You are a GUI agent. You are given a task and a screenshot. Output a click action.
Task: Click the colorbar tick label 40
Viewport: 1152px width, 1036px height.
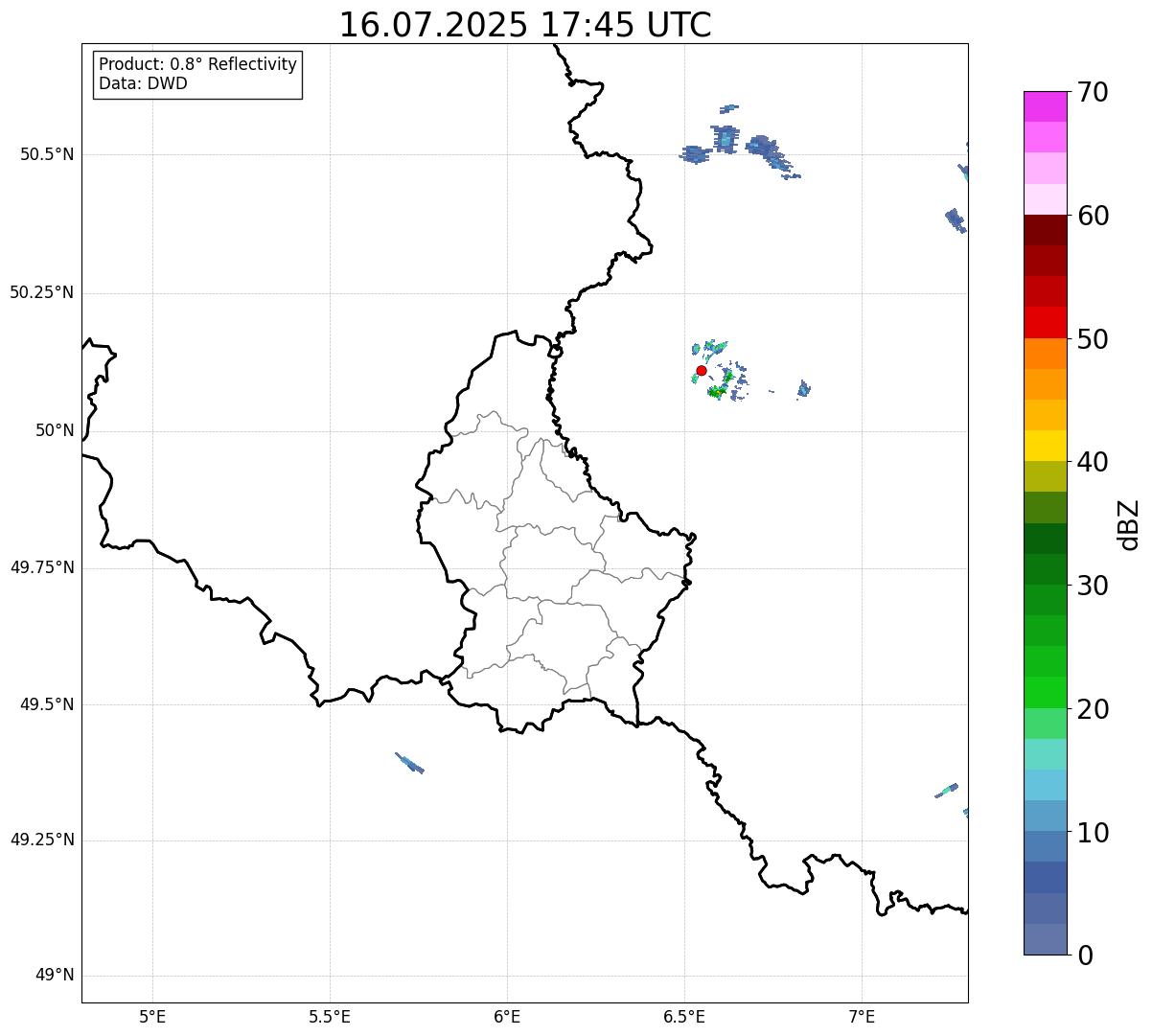[1093, 462]
